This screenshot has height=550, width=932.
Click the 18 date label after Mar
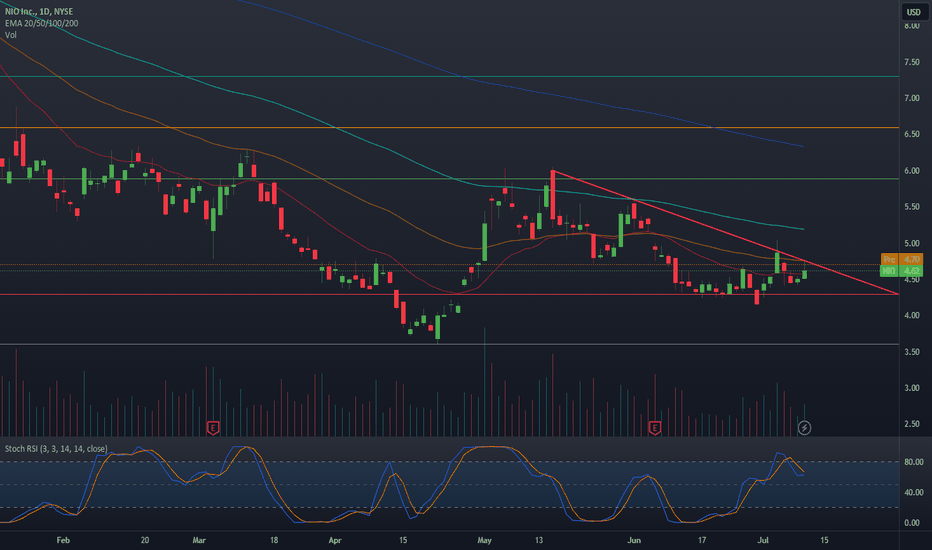(274, 540)
